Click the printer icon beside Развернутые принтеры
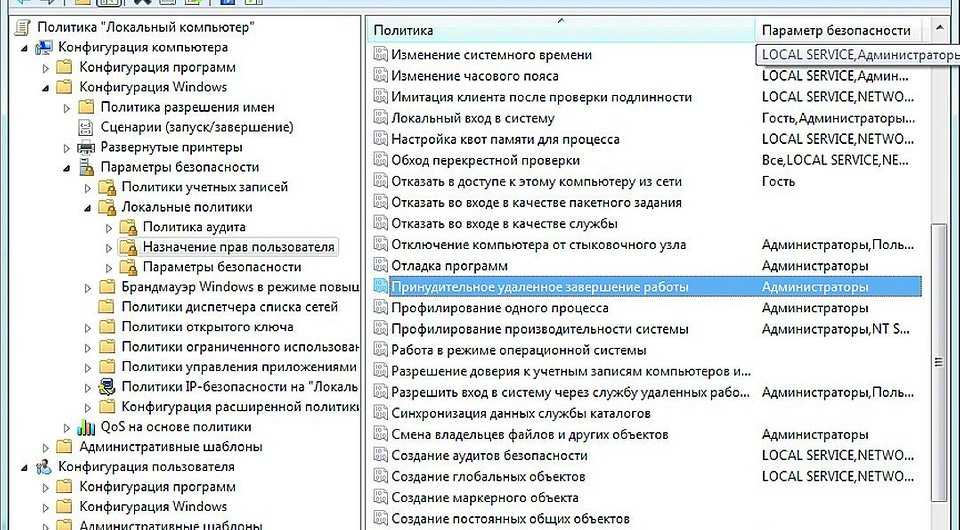 click(x=85, y=147)
